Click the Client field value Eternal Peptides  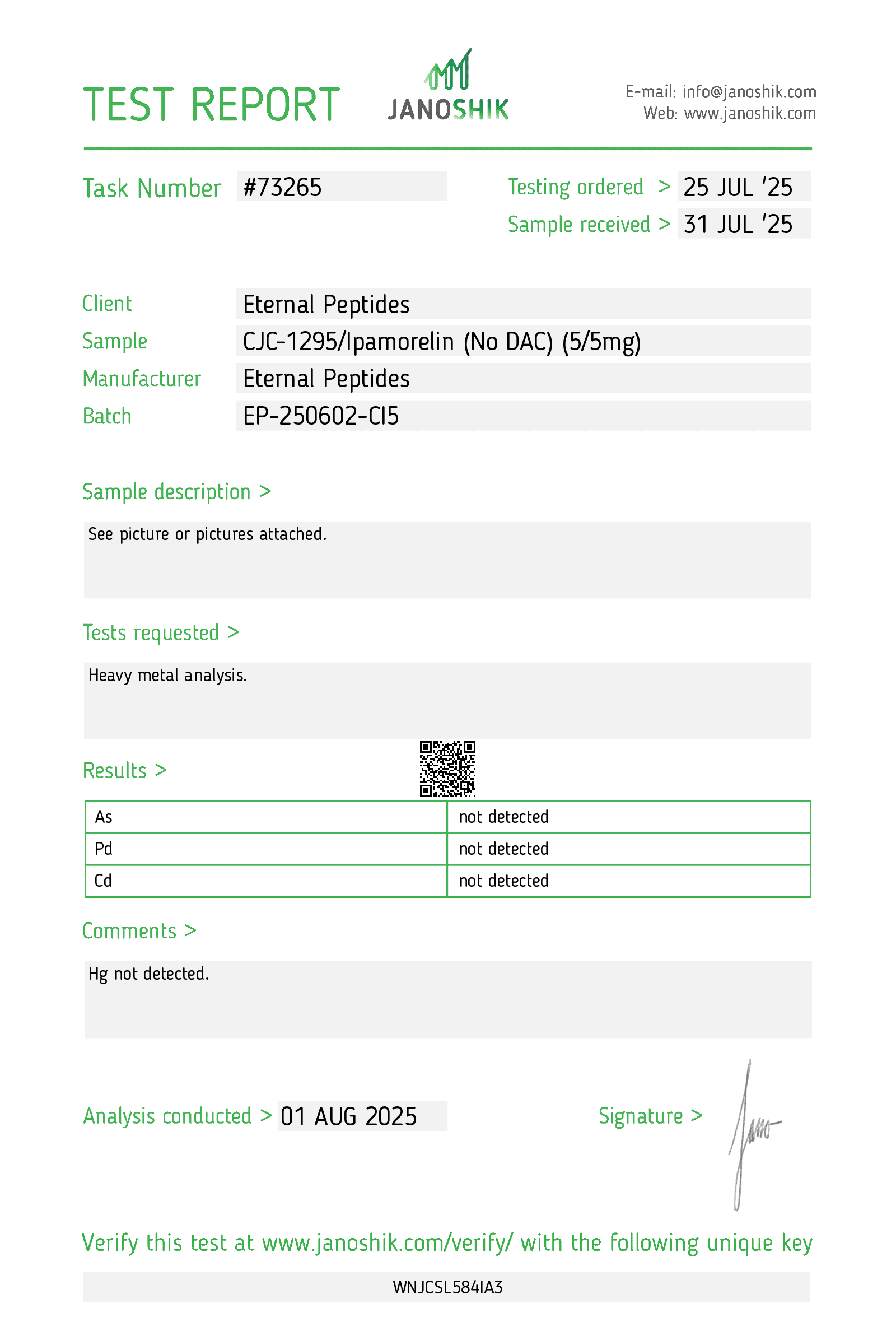(522, 304)
